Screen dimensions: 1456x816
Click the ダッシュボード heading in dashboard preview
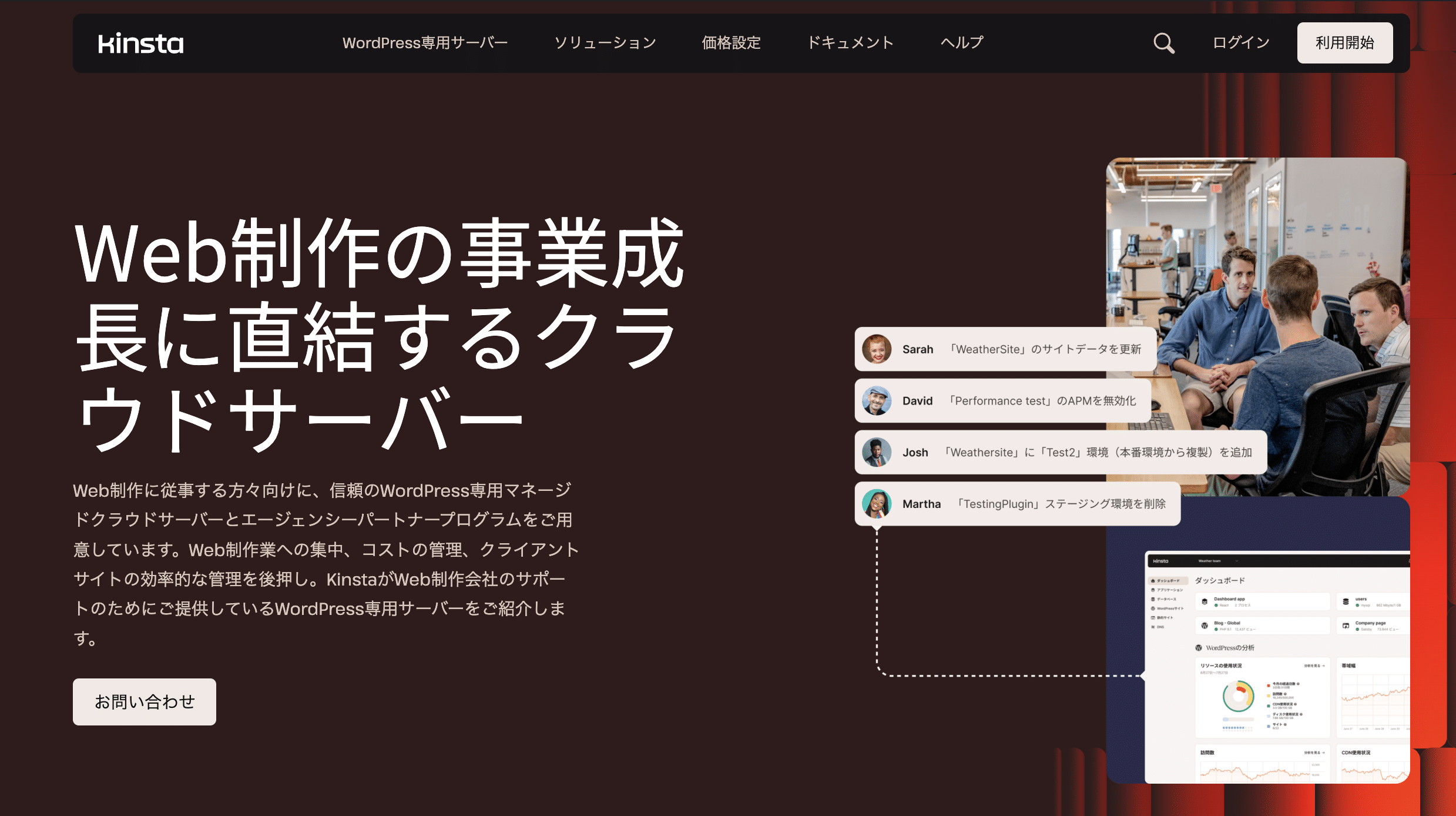pyautogui.click(x=1220, y=580)
